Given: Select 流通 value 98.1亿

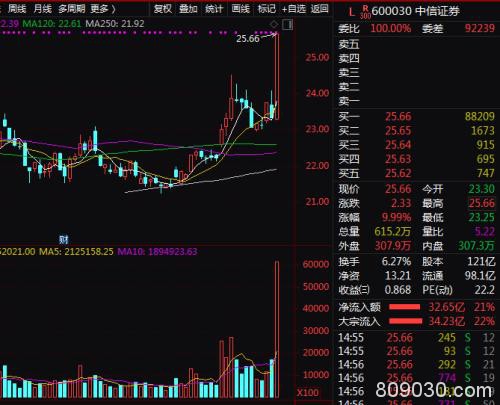Looking at the screenshot, I should click(480, 276).
